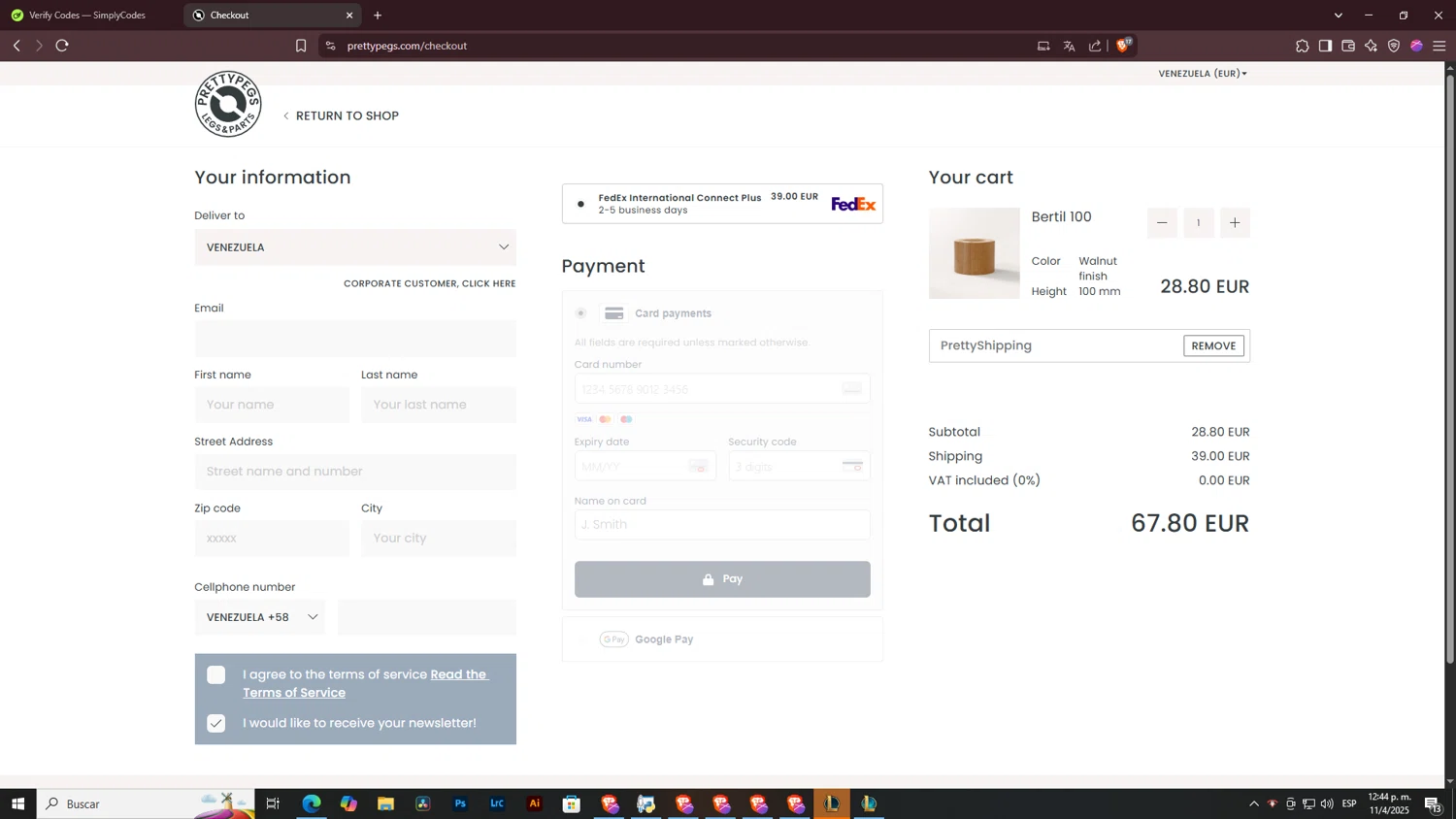Screen dimensions: 1456x819
Task: Click Return to Shop link
Action: pos(341,115)
